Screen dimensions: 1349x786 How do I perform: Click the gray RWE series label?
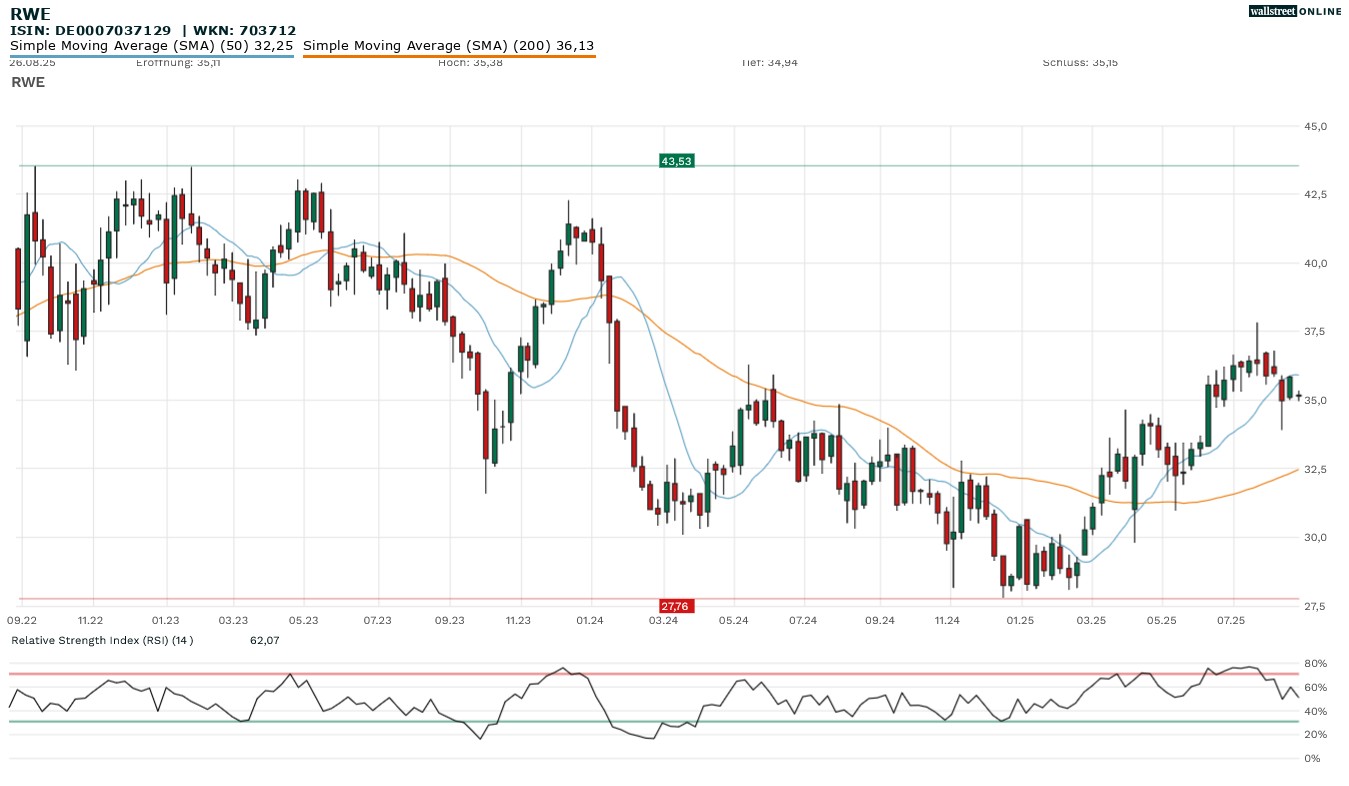tap(28, 82)
